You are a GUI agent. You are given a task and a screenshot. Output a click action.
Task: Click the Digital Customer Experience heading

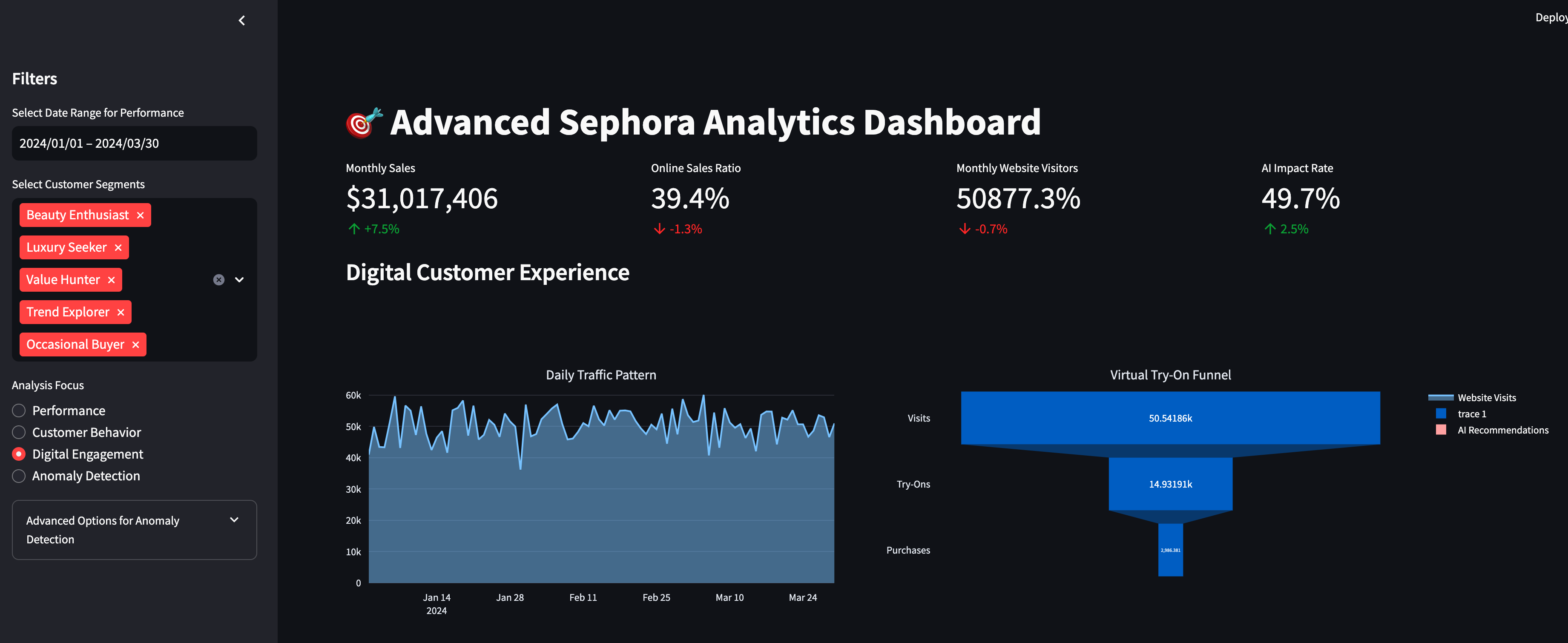point(488,273)
